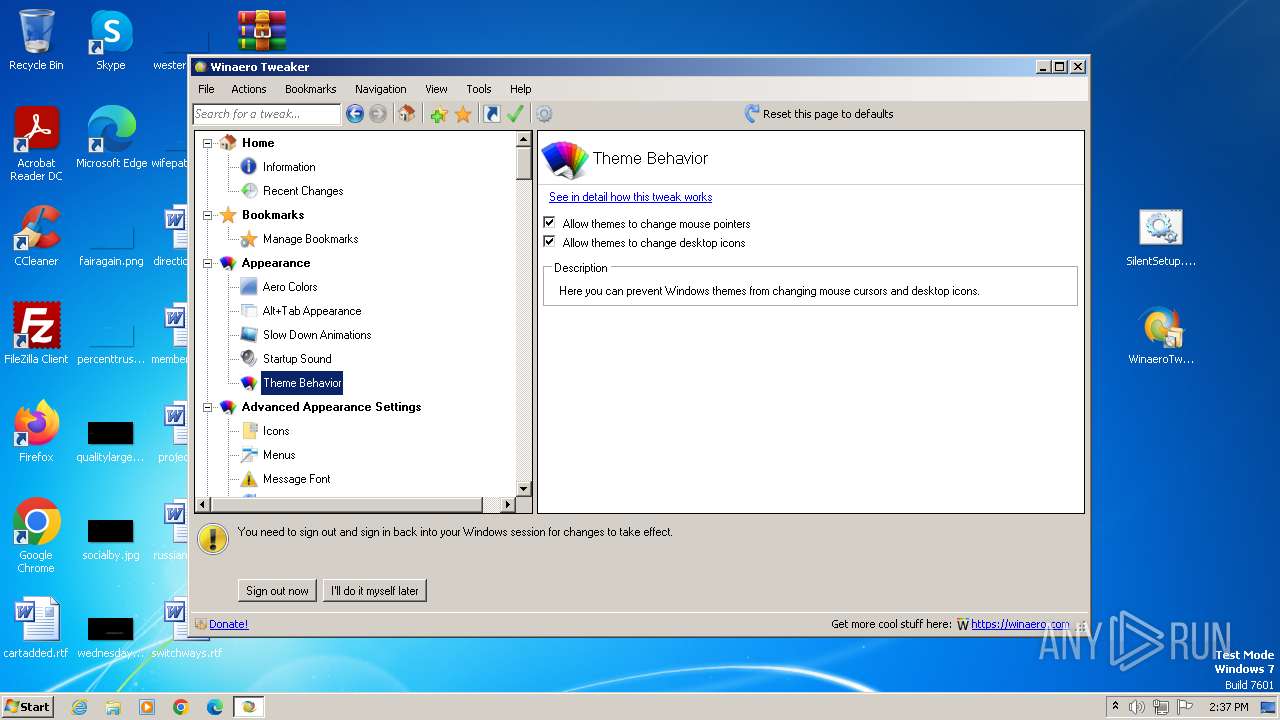Select Message Font tree item
This screenshot has height=720, width=1280.
tap(296, 479)
